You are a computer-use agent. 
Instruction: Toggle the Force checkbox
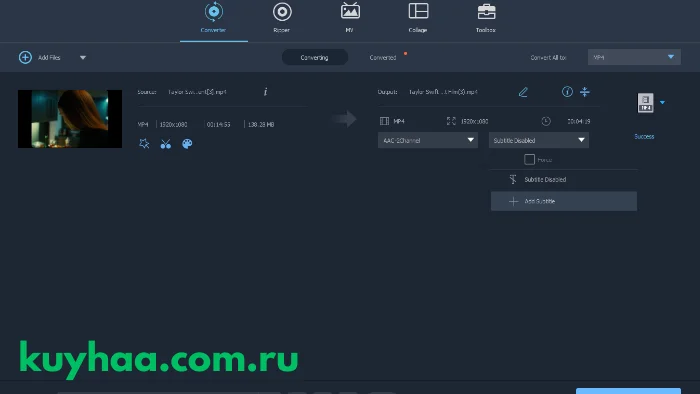coord(529,159)
